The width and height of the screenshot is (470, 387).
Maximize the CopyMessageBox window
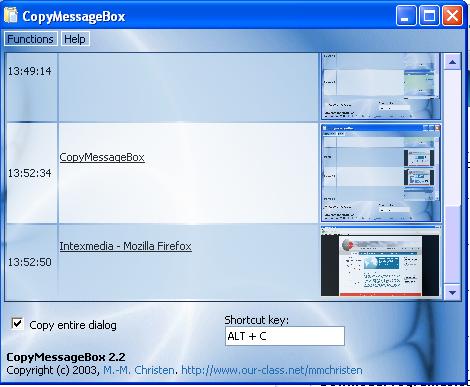point(429,16)
